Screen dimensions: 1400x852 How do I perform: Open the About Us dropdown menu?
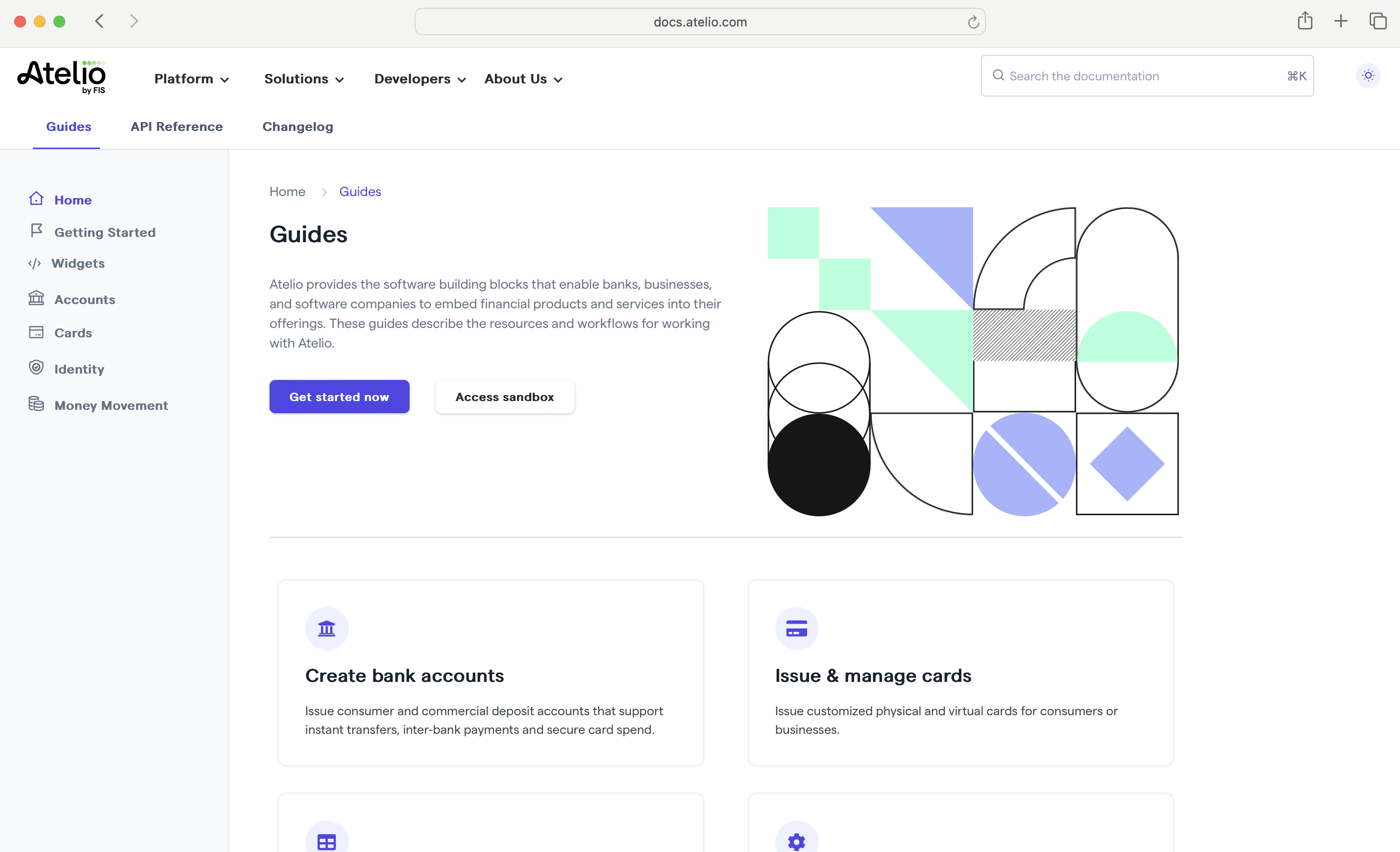[523, 79]
